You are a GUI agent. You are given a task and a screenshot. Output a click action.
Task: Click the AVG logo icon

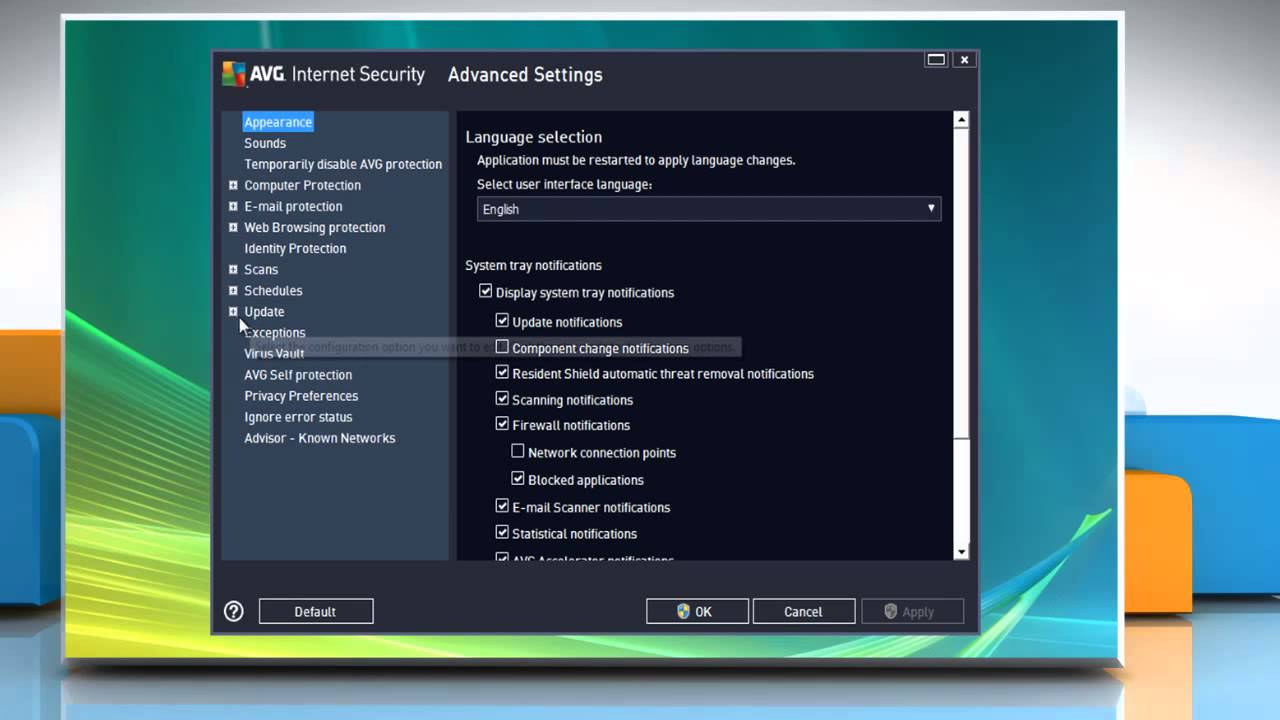(234, 74)
